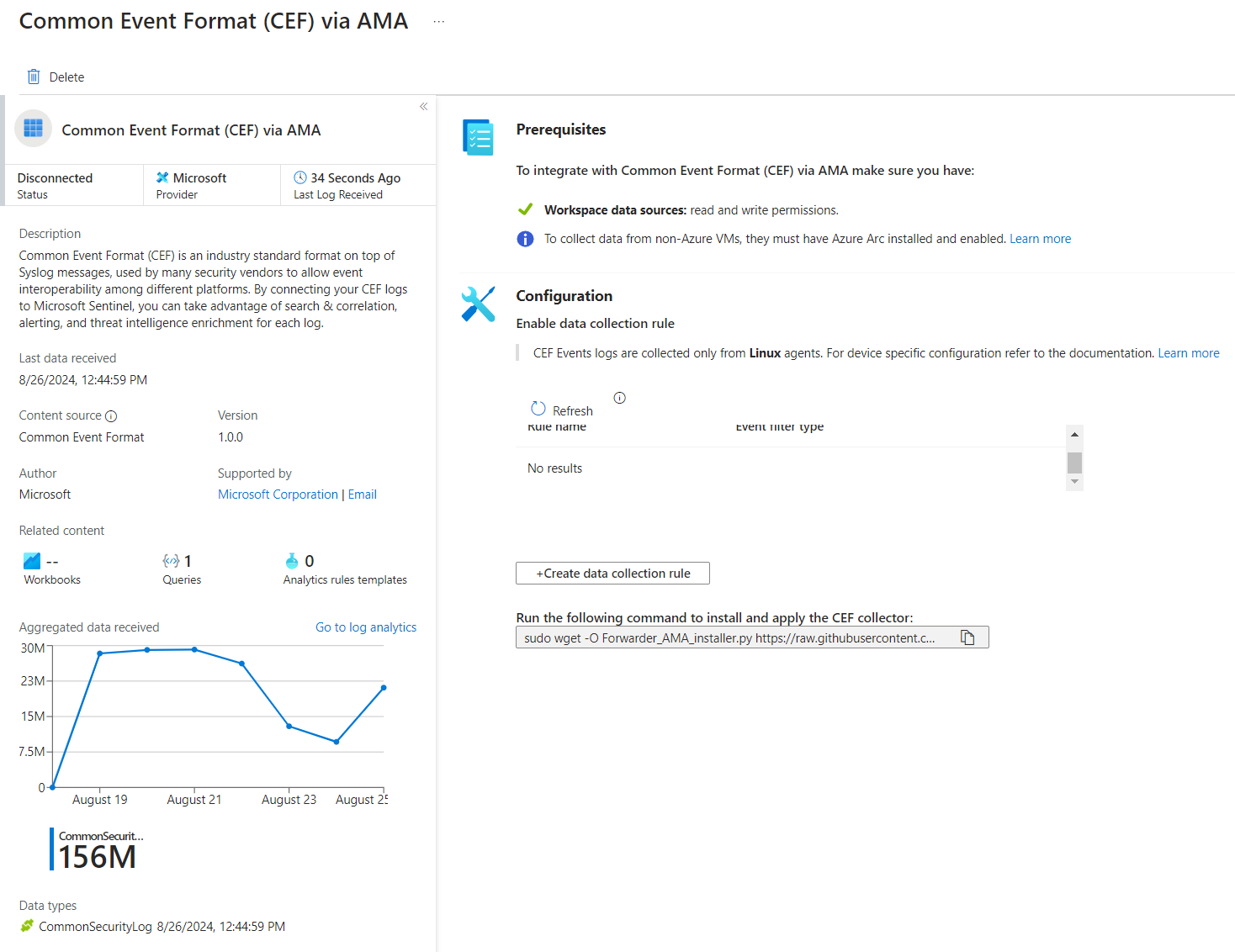Image resolution: width=1235 pixels, height=952 pixels.
Task: Click the '8/26/2024, 12:44:59 PM' last data received value
Action: pyautogui.click(x=83, y=380)
